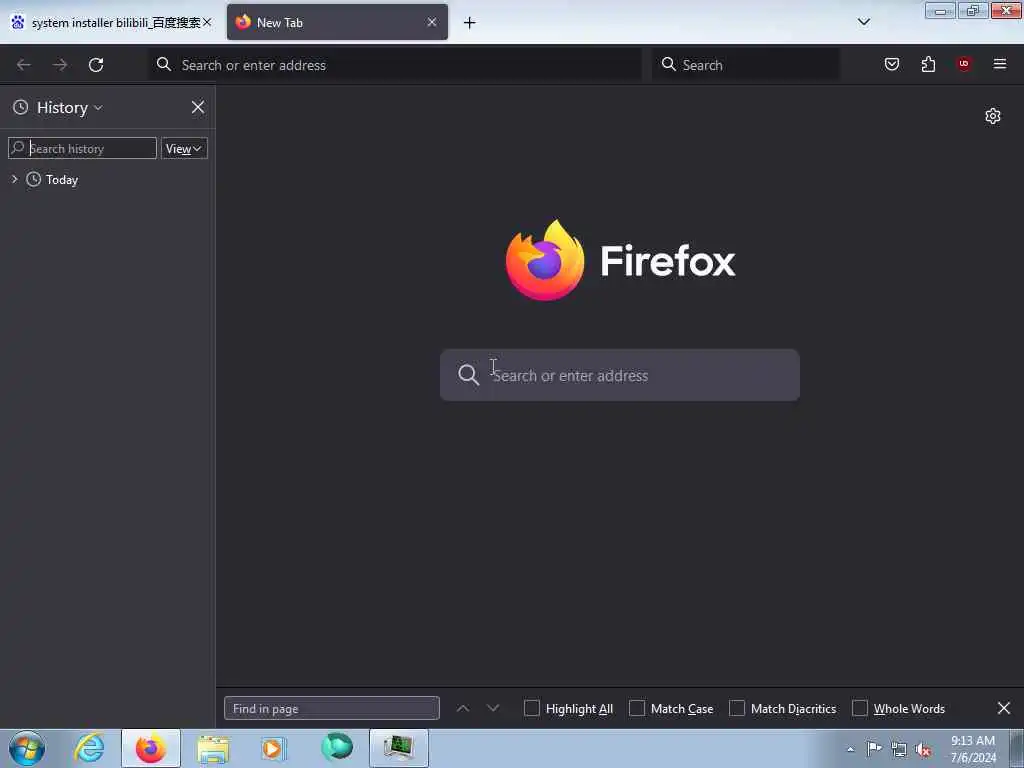Close the find bar
The image size is (1024, 768).
click(x=1004, y=709)
